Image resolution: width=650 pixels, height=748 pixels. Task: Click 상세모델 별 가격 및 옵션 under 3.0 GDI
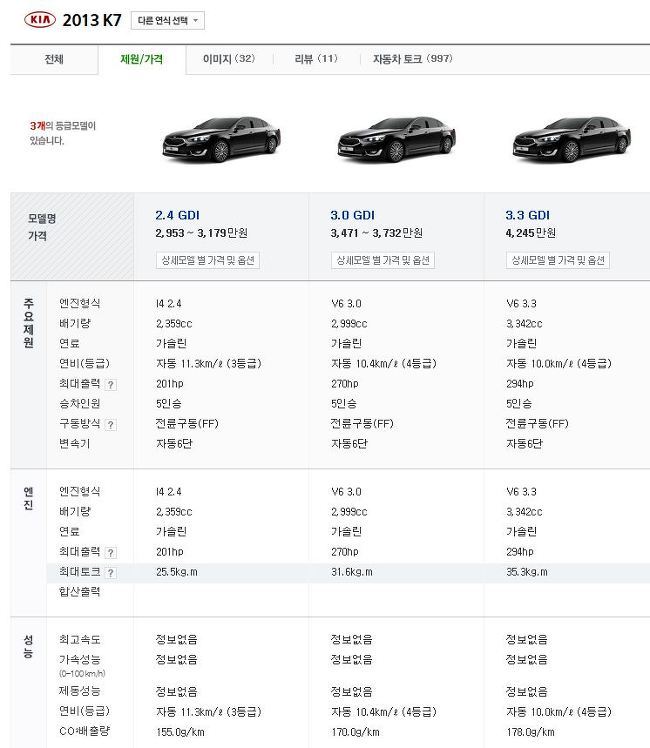(x=383, y=260)
